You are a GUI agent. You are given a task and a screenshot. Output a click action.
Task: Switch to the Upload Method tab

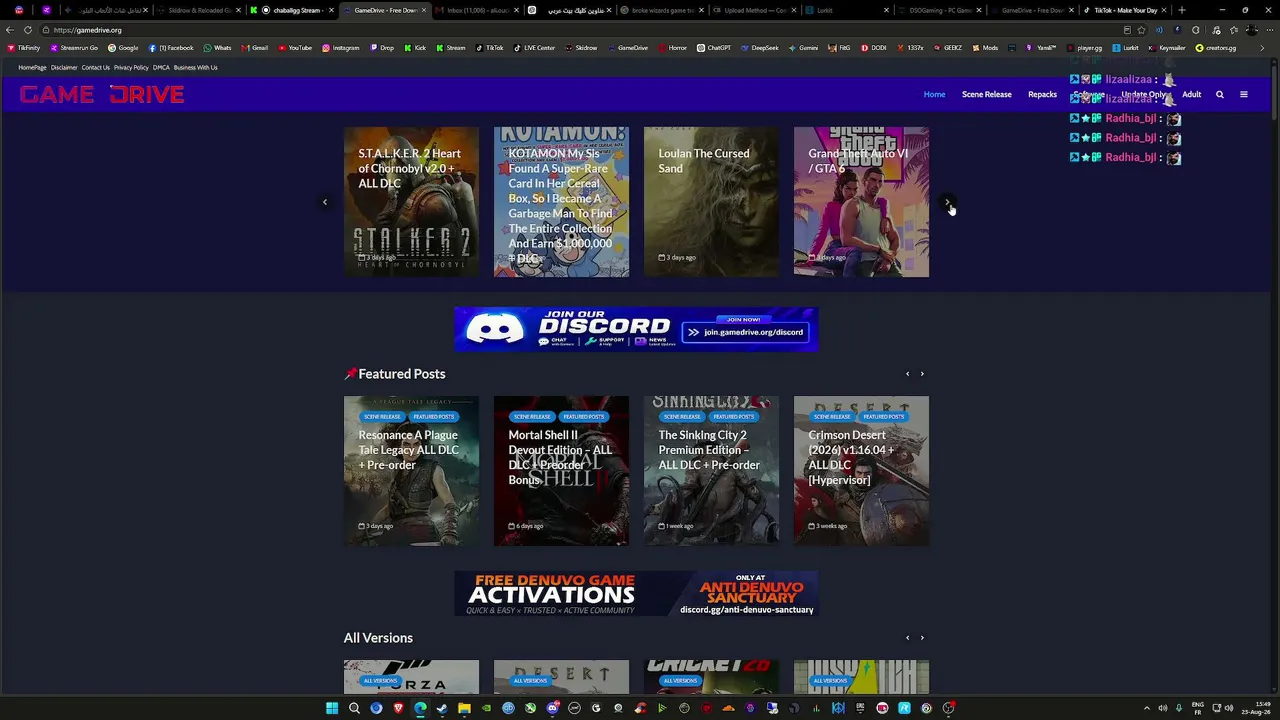pos(754,10)
